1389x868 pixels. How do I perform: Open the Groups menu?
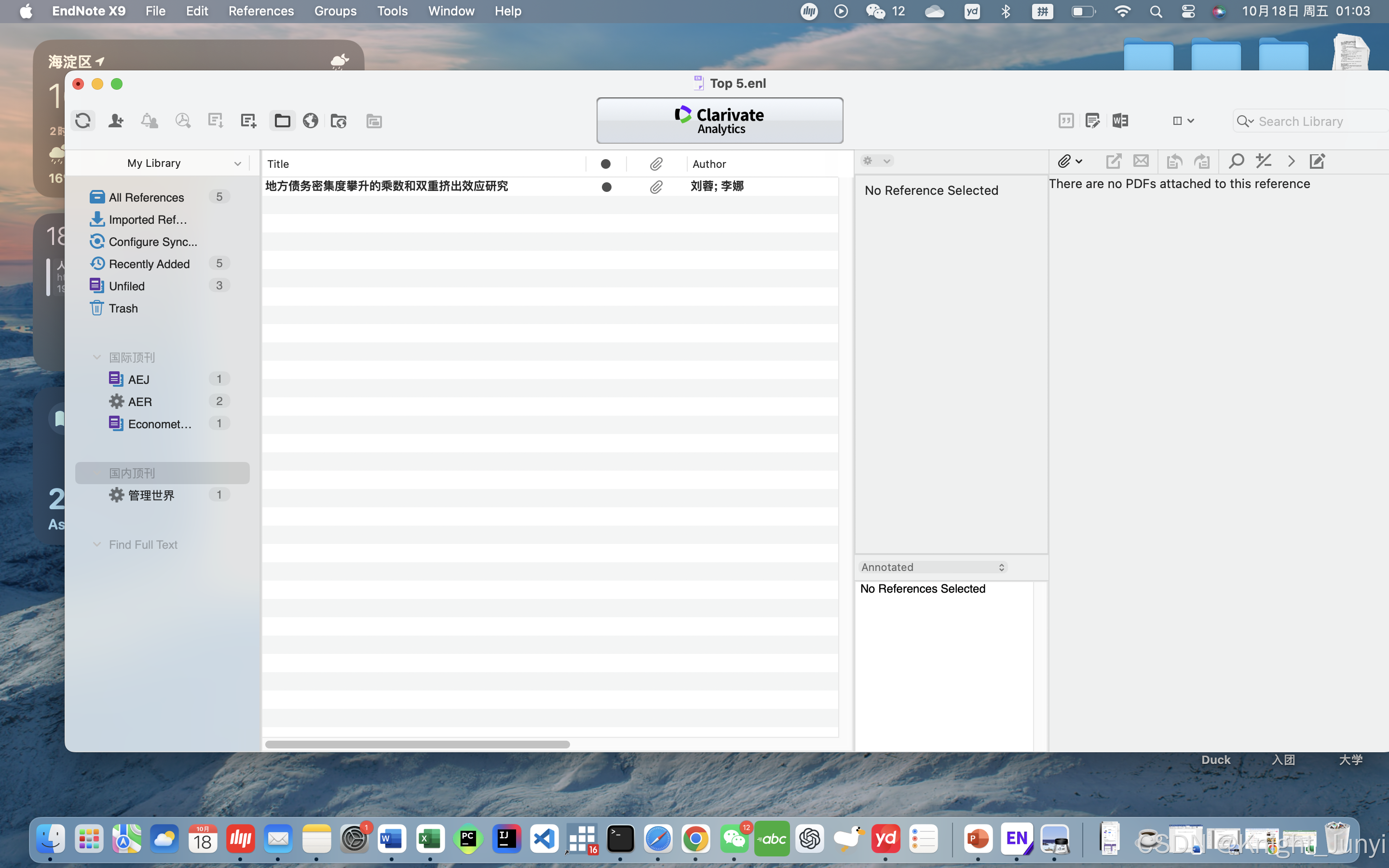(335, 11)
